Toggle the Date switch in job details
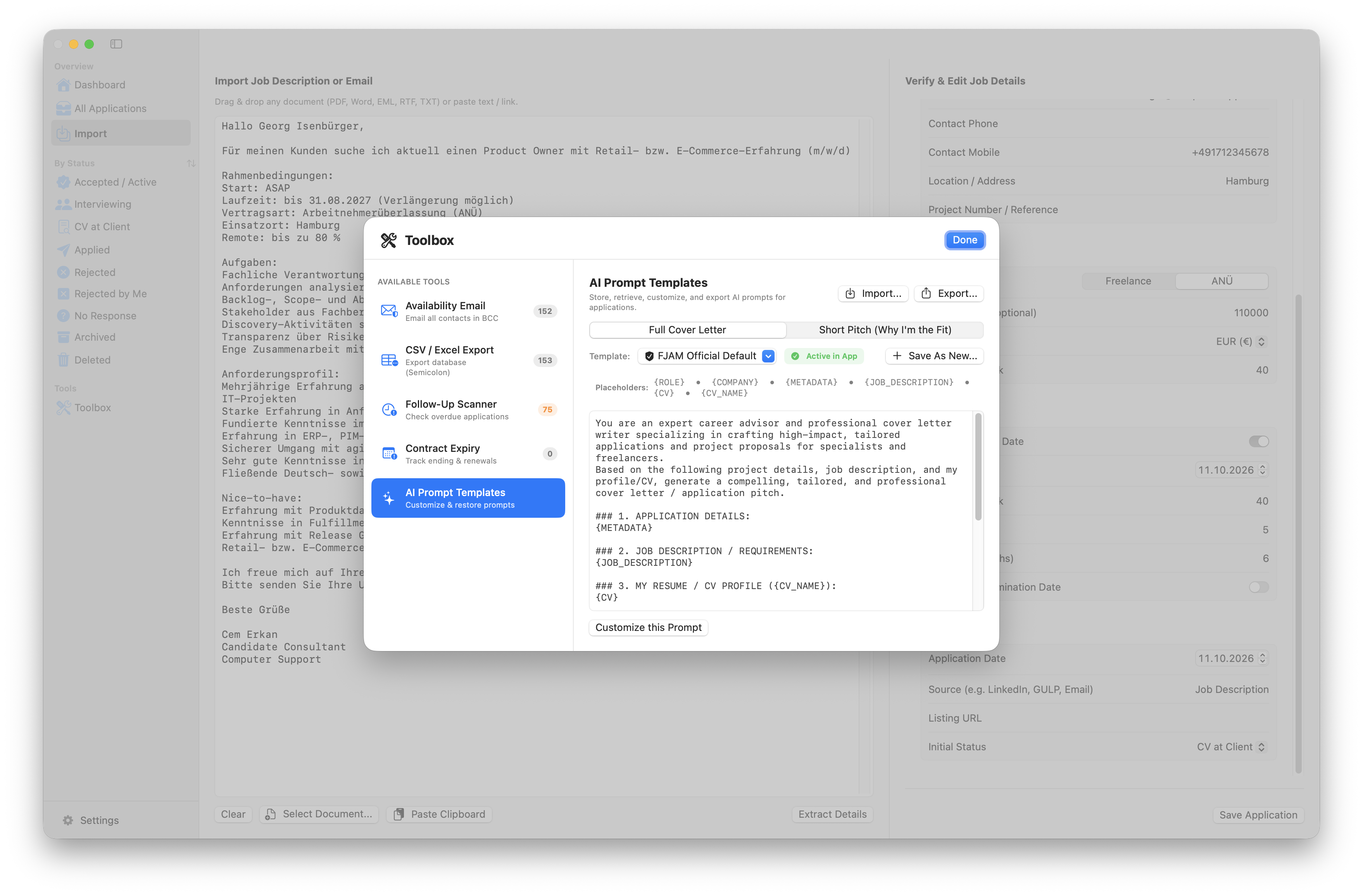Image resolution: width=1363 pixels, height=896 pixels. coord(1259,441)
